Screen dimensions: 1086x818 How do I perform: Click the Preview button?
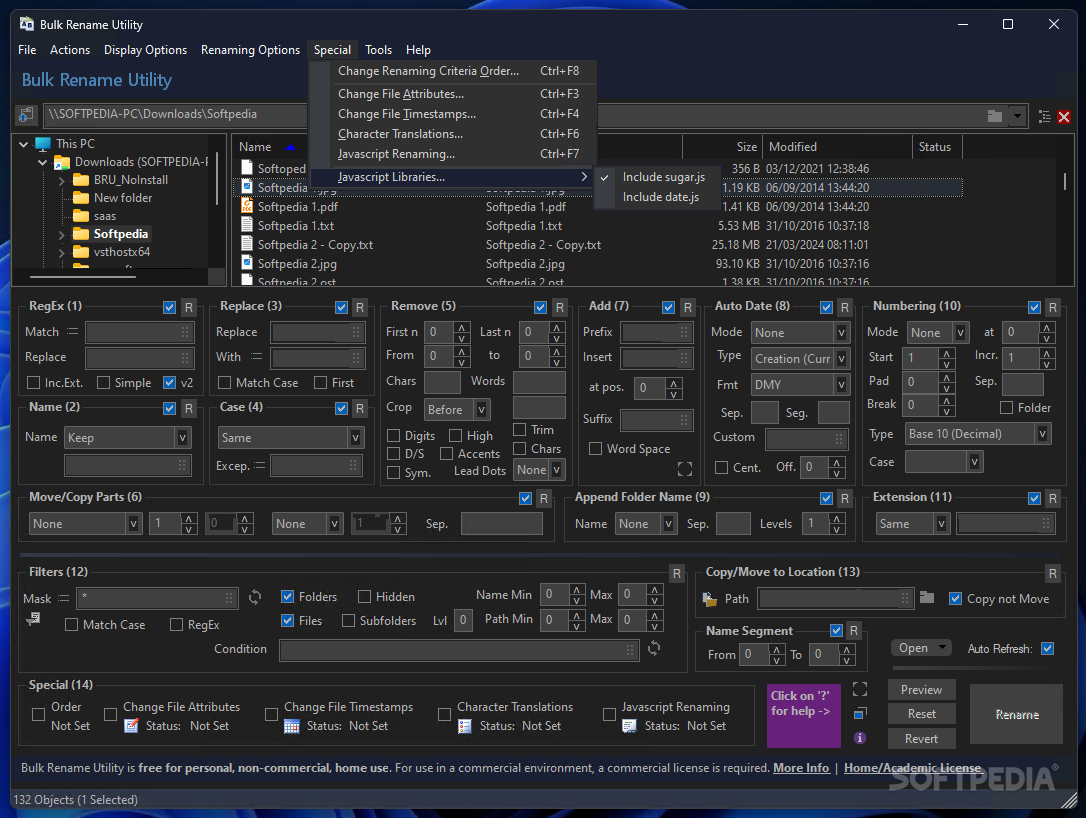pos(921,689)
